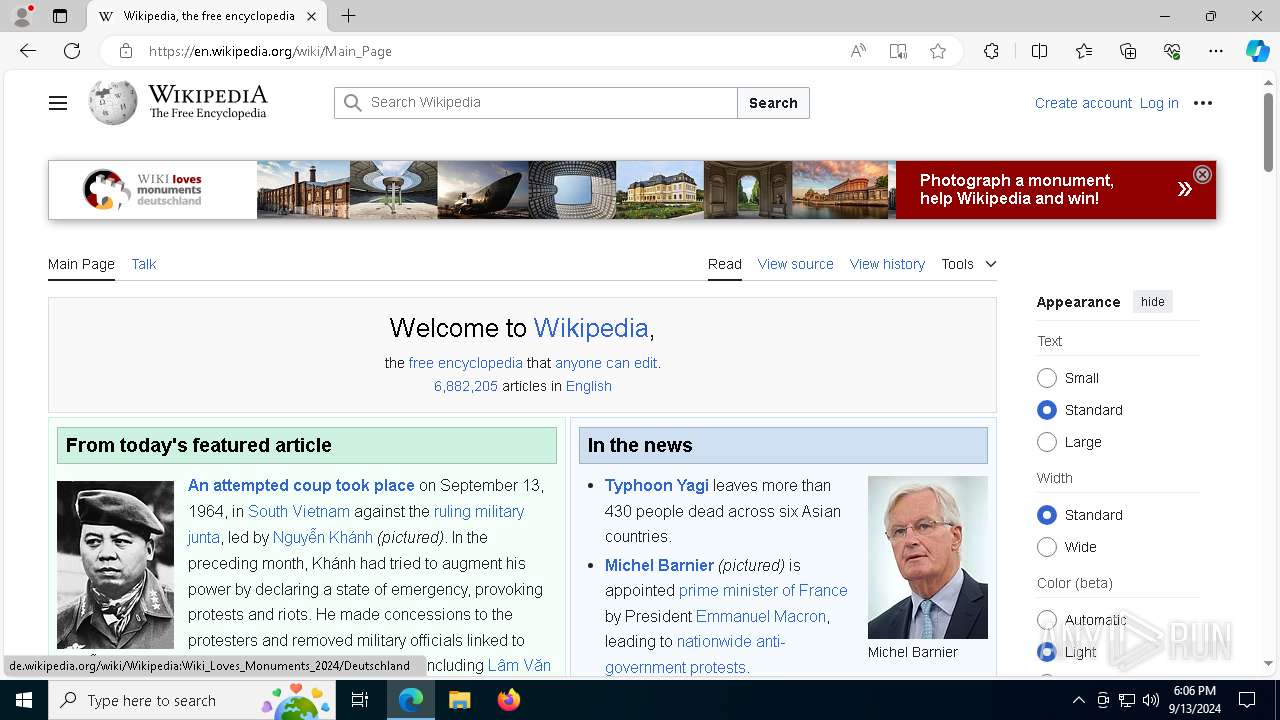
Task: Click the Wiki Loves Monuments banner text
Action: 1016,190
